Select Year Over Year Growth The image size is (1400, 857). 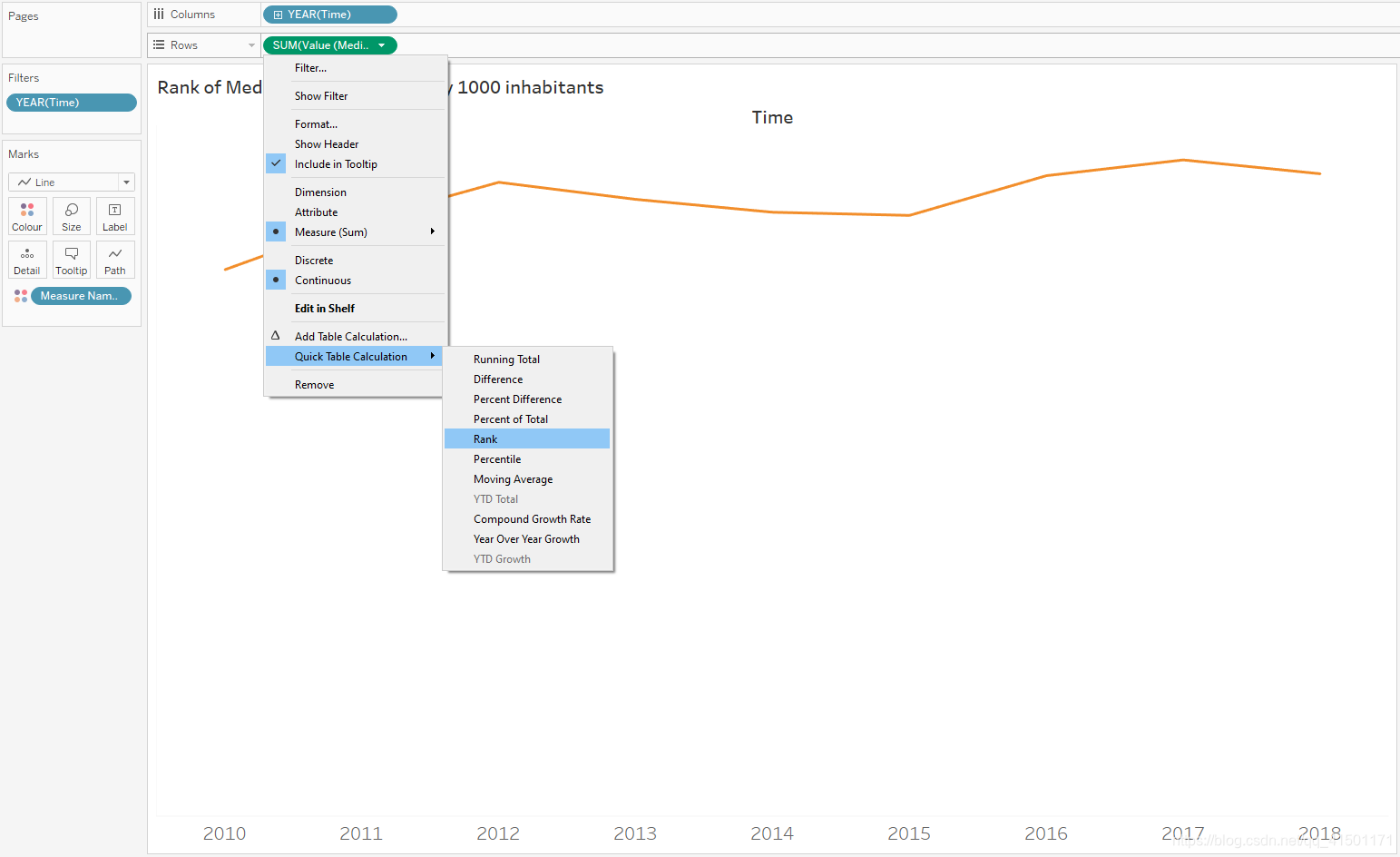pos(527,539)
